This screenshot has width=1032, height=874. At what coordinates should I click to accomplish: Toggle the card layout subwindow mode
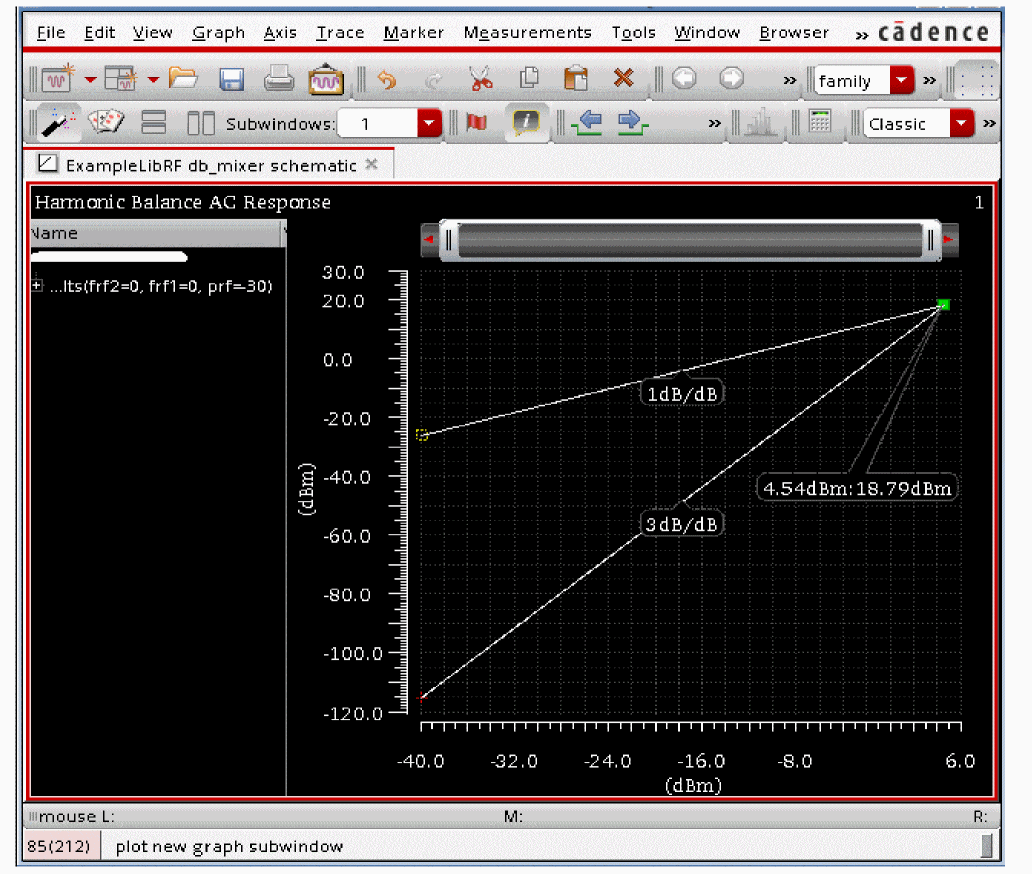pos(105,123)
